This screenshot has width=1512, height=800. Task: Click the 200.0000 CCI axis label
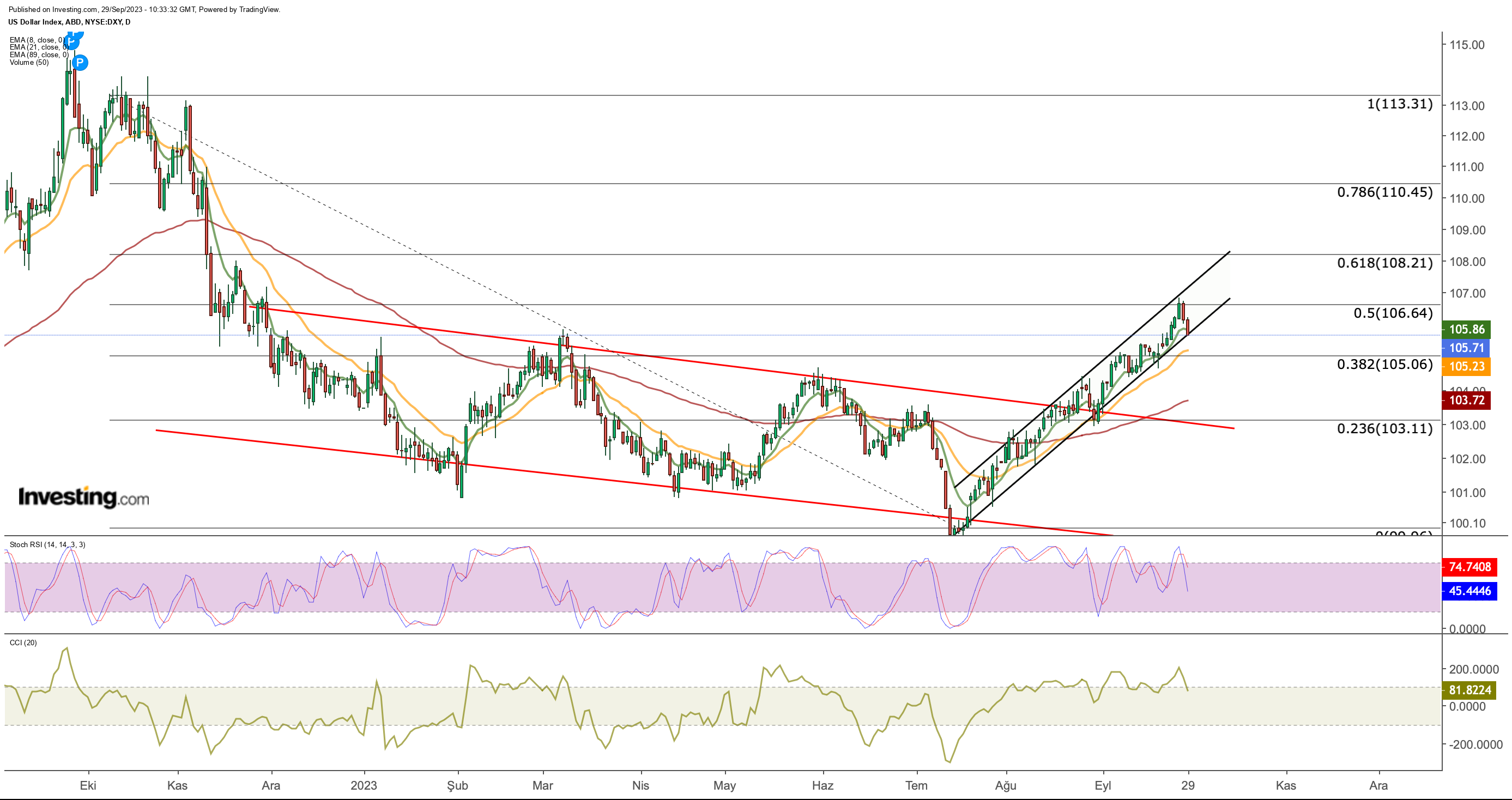1474,670
